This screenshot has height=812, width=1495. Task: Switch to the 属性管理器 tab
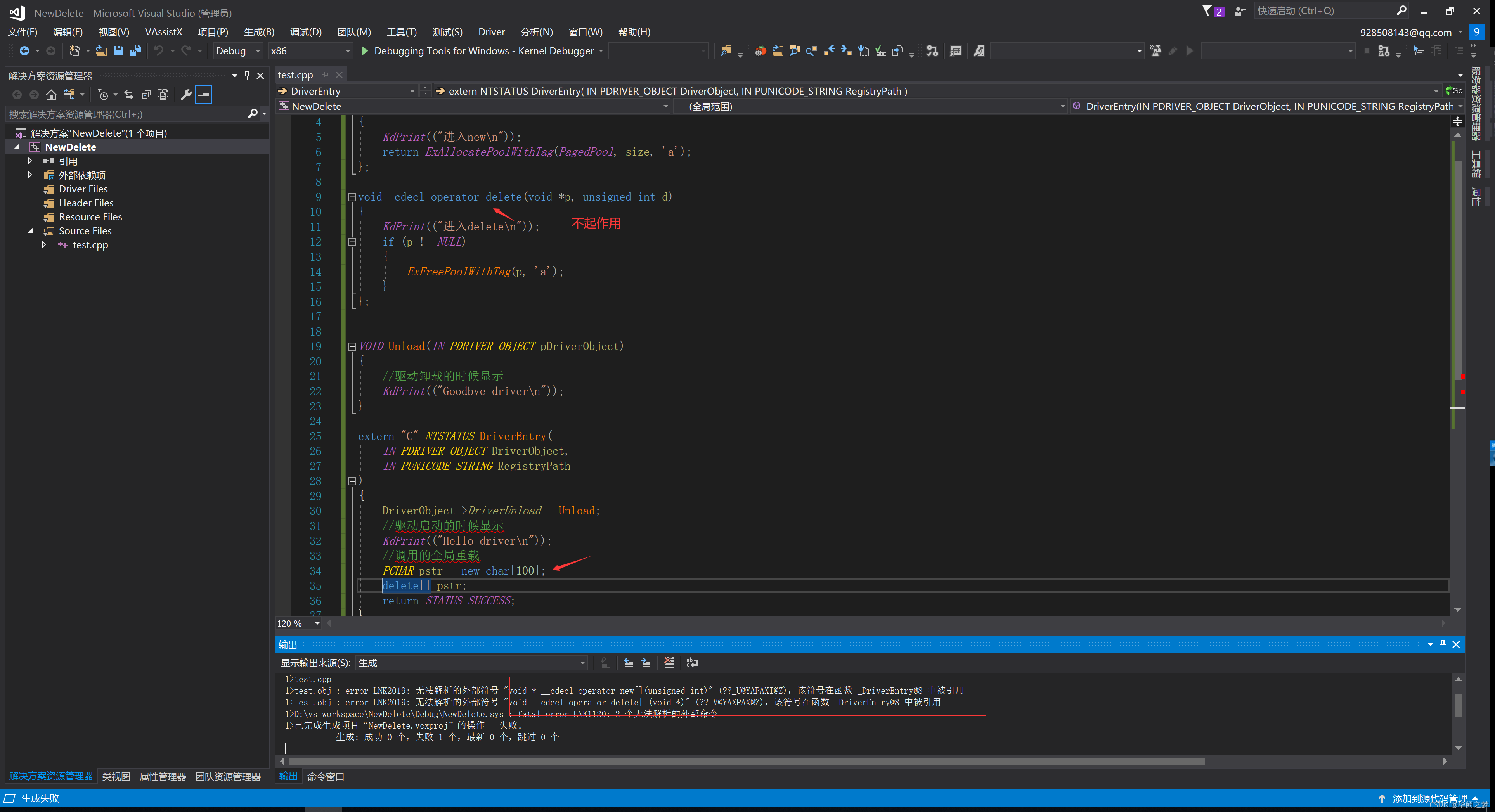pos(163,777)
